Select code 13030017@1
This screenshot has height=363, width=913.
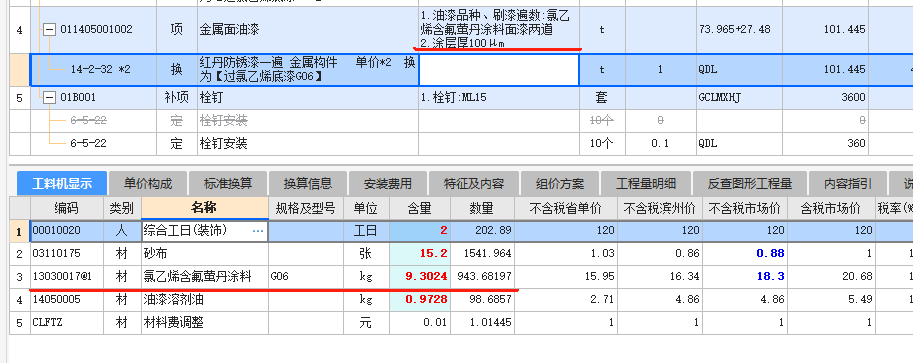66,277
